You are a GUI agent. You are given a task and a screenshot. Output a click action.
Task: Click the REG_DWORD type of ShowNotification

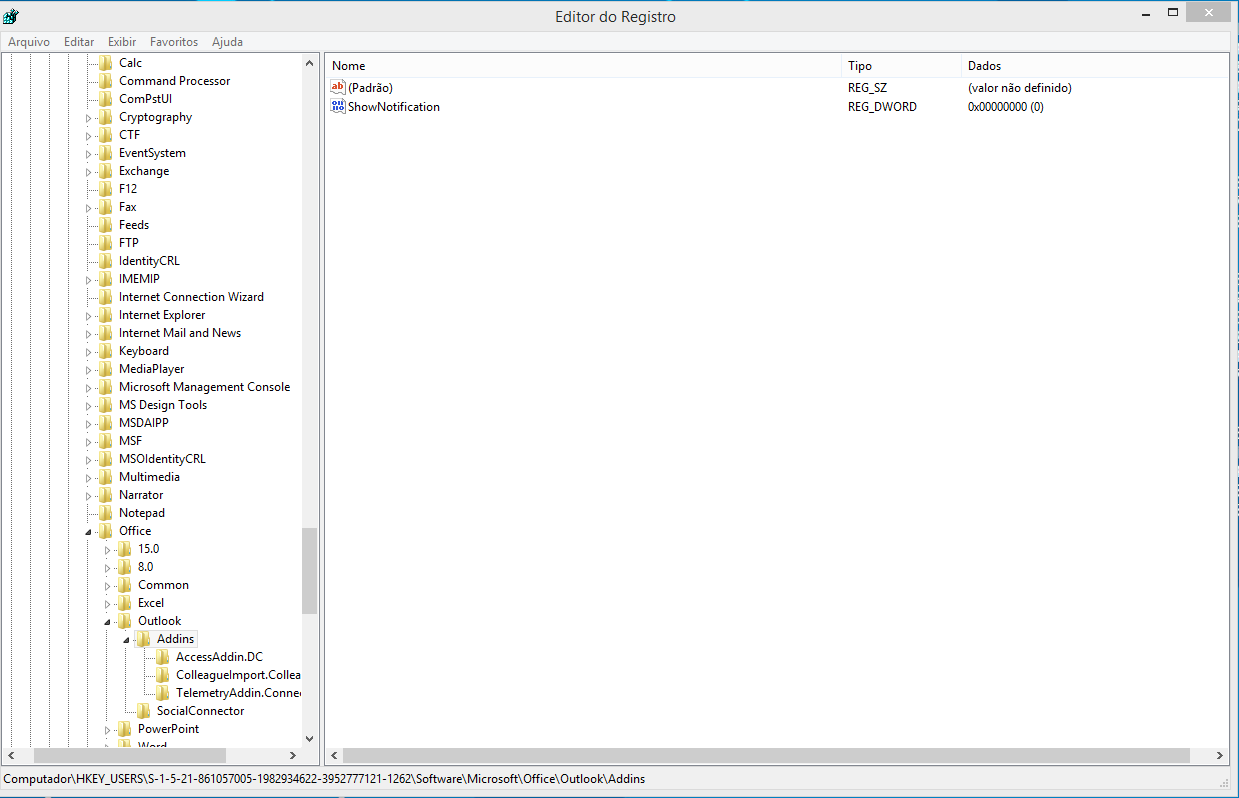click(882, 107)
